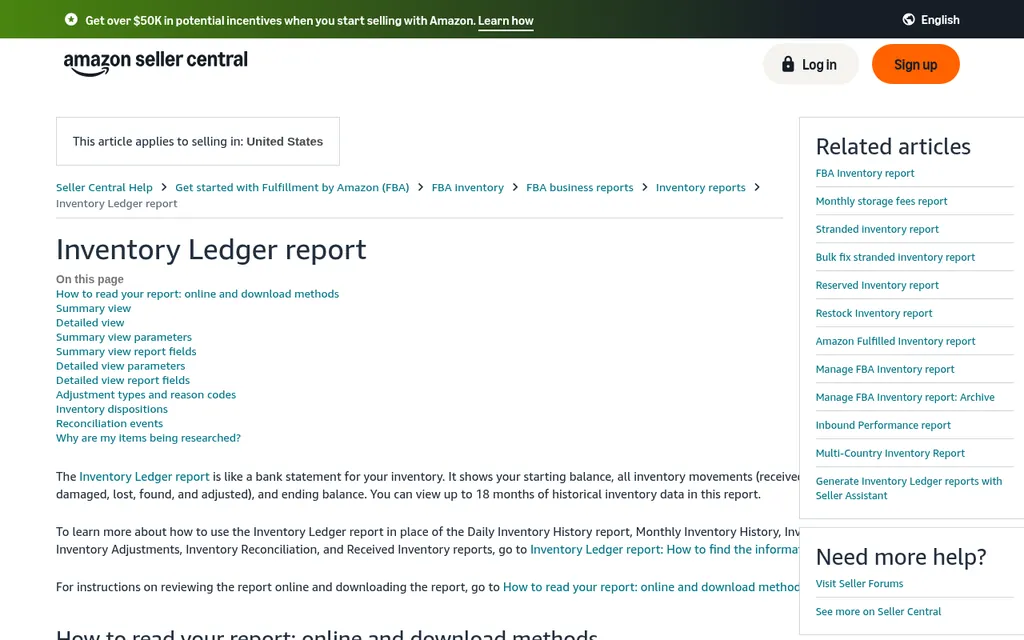
Task: Jump to Summary view parameters
Action: click(124, 337)
